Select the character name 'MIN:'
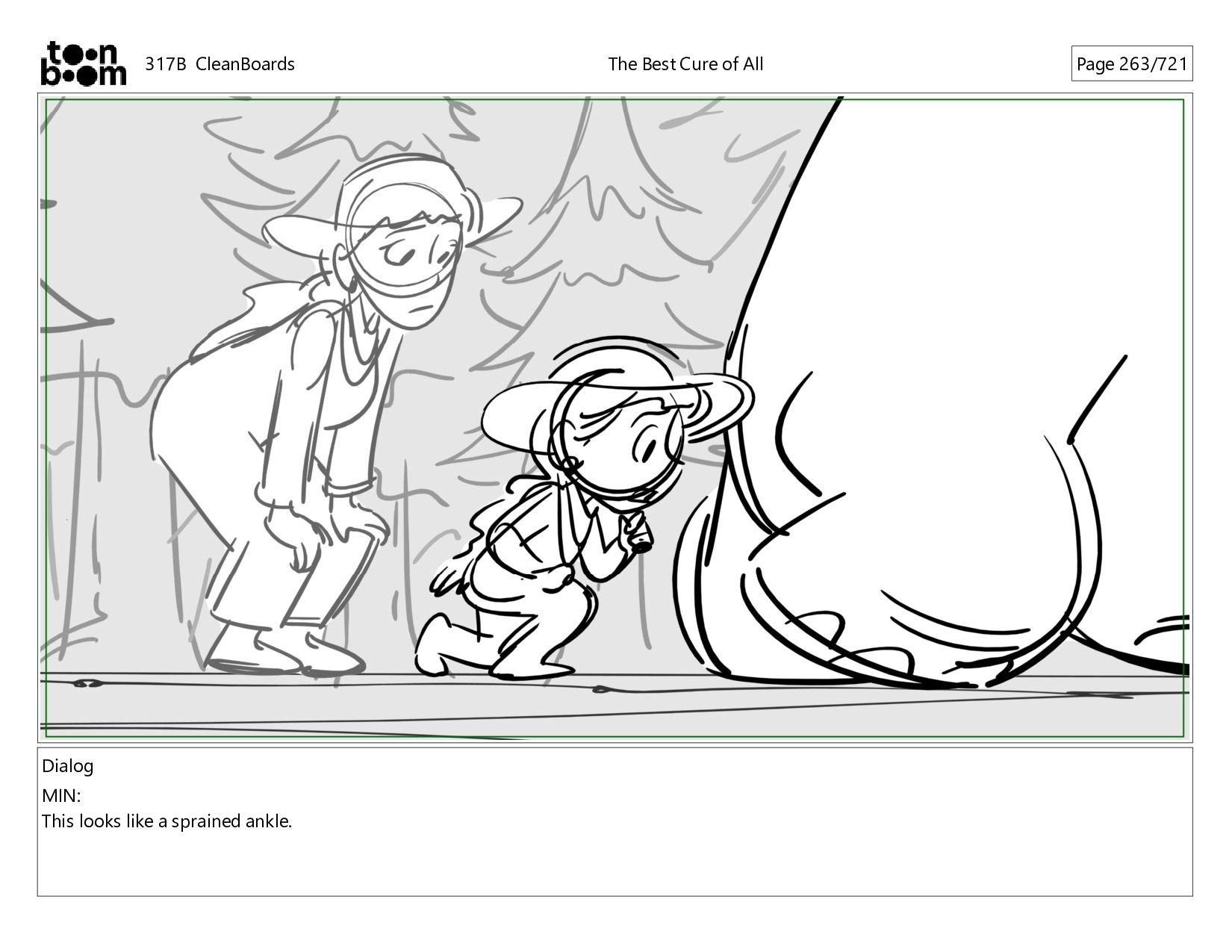This screenshot has width=1232, height=952. click(61, 796)
